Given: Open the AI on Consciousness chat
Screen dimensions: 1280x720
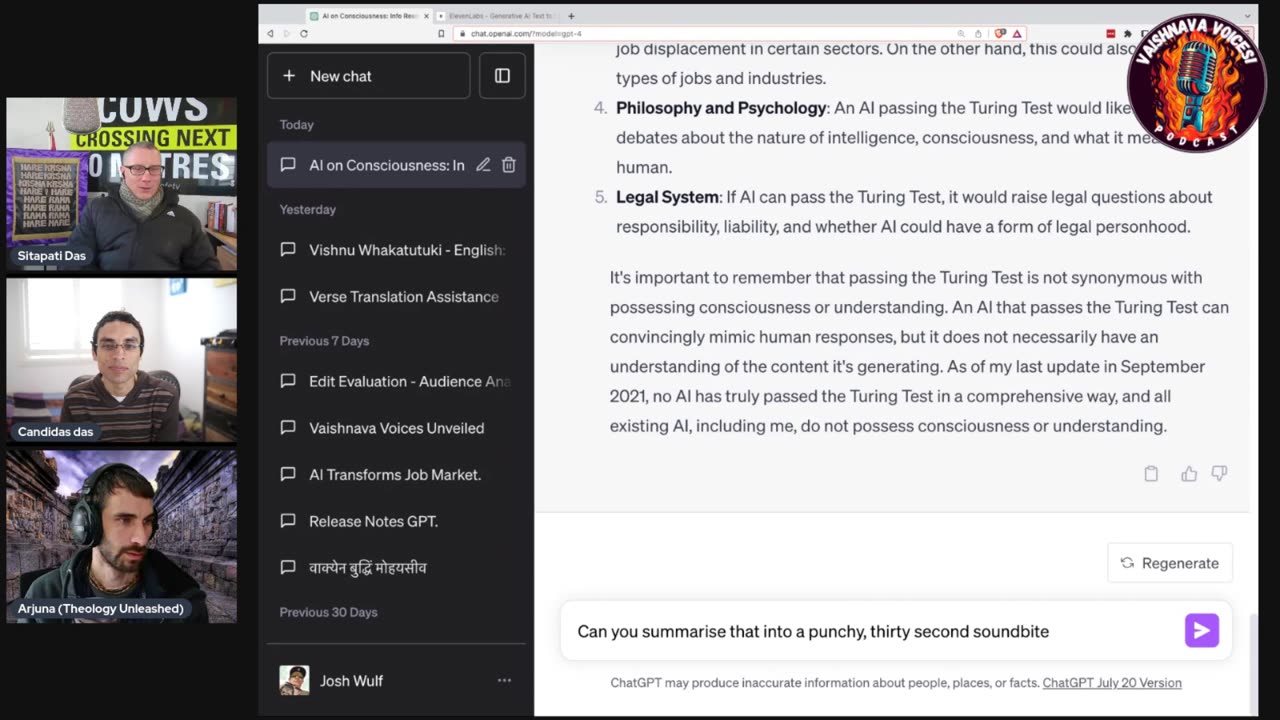Looking at the screenshot, I should click(x=386, y=165).
